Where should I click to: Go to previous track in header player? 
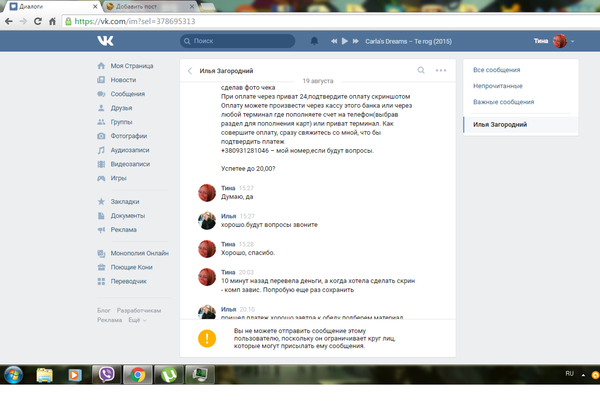[x=332, y=41]
